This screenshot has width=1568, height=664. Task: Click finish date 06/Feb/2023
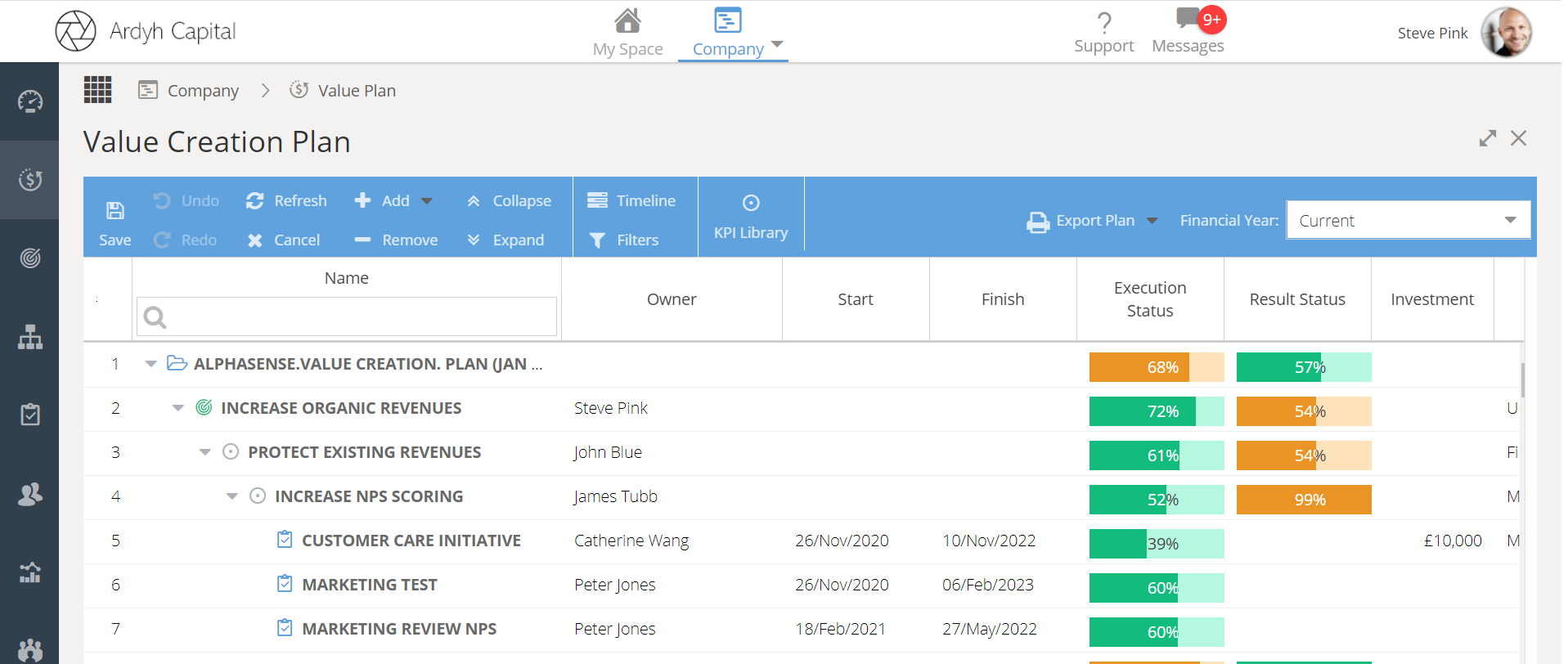[988, 585]
